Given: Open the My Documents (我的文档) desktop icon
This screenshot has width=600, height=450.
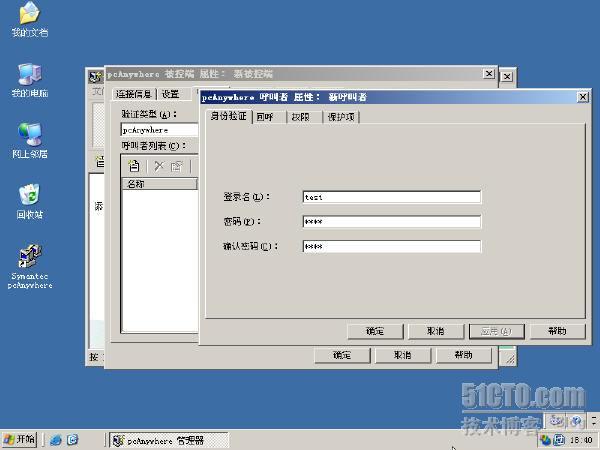Looking at the screenshot, I should [29, 19].
